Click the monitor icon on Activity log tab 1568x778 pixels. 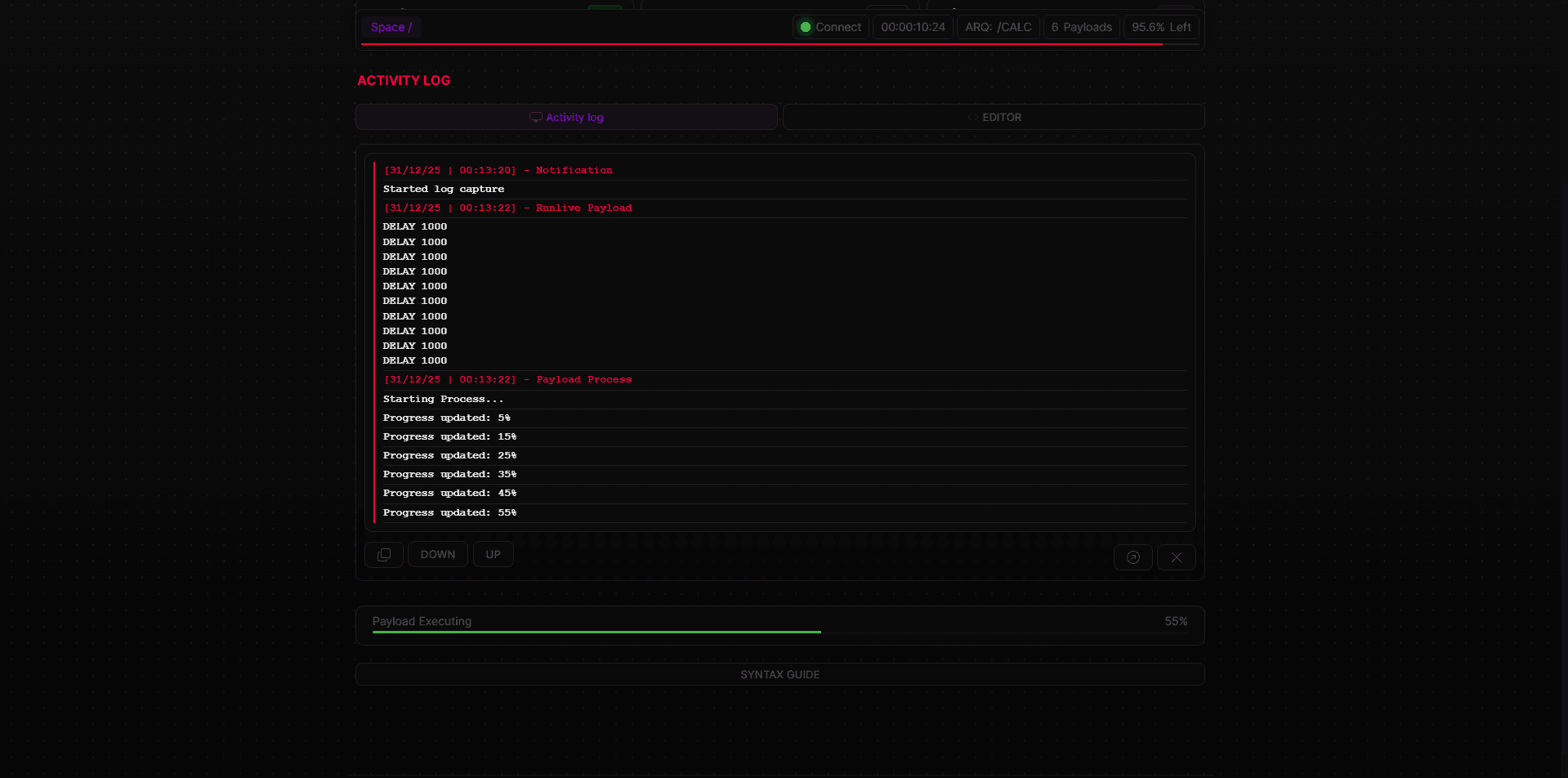(x=535, y=117)
